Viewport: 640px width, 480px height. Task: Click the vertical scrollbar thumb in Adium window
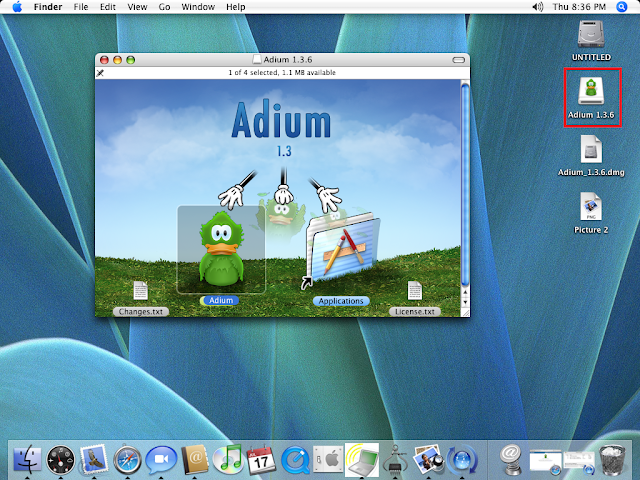[465, 184]
